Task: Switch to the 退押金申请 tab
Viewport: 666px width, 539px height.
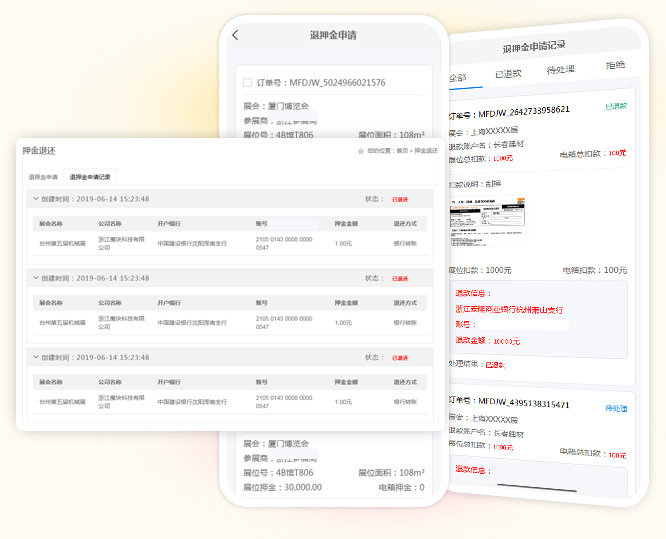Action: pyautogui.click(x=42, y=176)
